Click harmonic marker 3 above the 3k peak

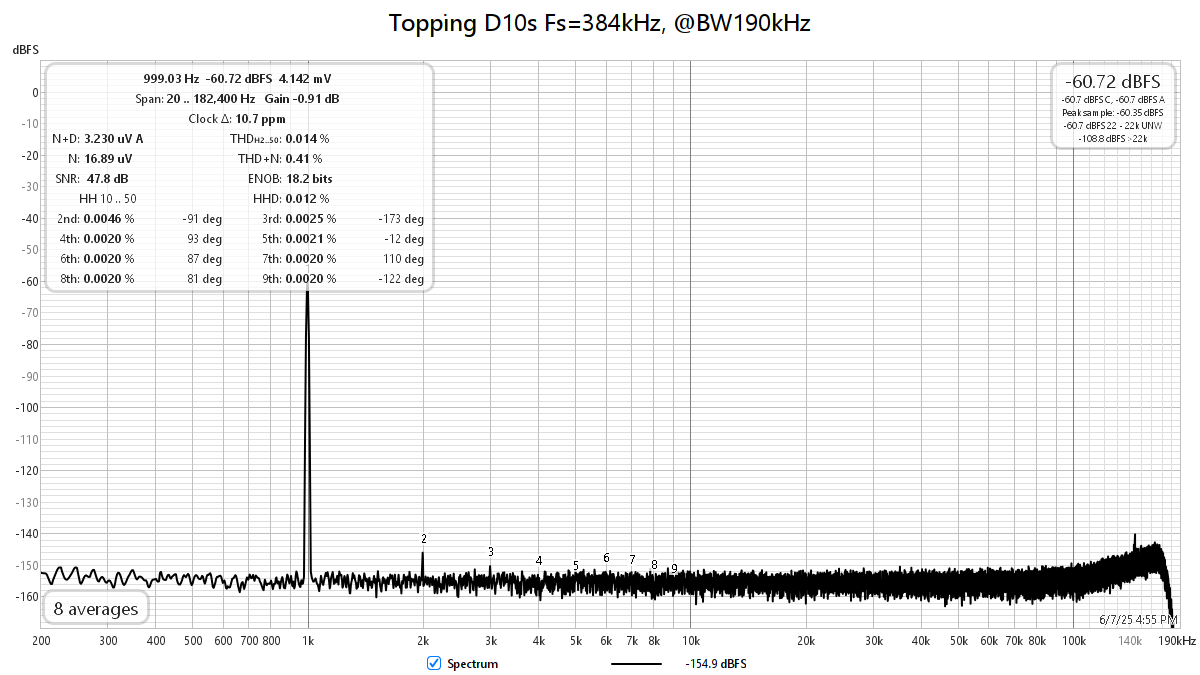(x=491, y=552)
